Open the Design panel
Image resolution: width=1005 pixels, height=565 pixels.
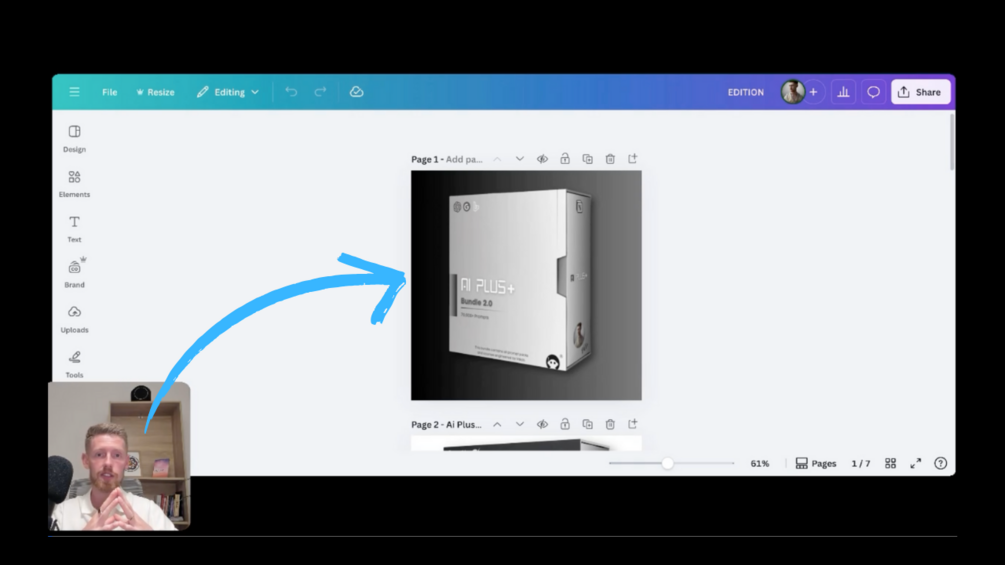[x=74, y=138]
